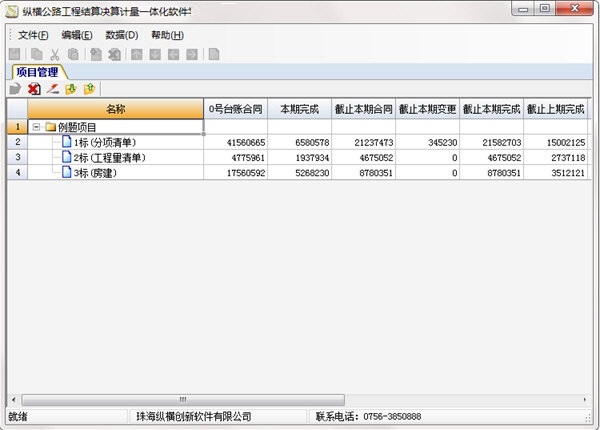Click the 名称 column header
Viewport: 600px width, 430px height.
pos(116,109)
